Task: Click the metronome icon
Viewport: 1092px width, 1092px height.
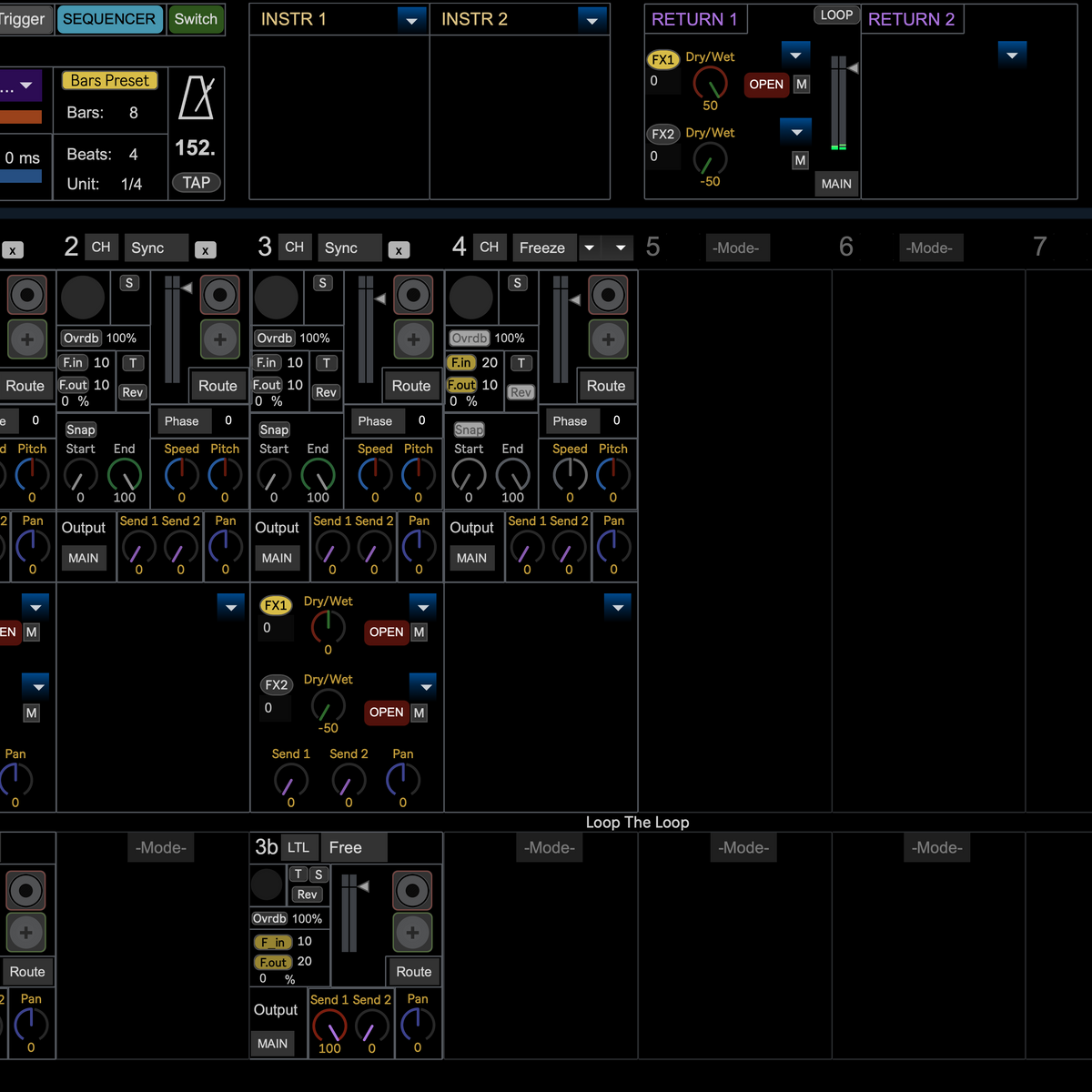Action: (x=196, y=97)
